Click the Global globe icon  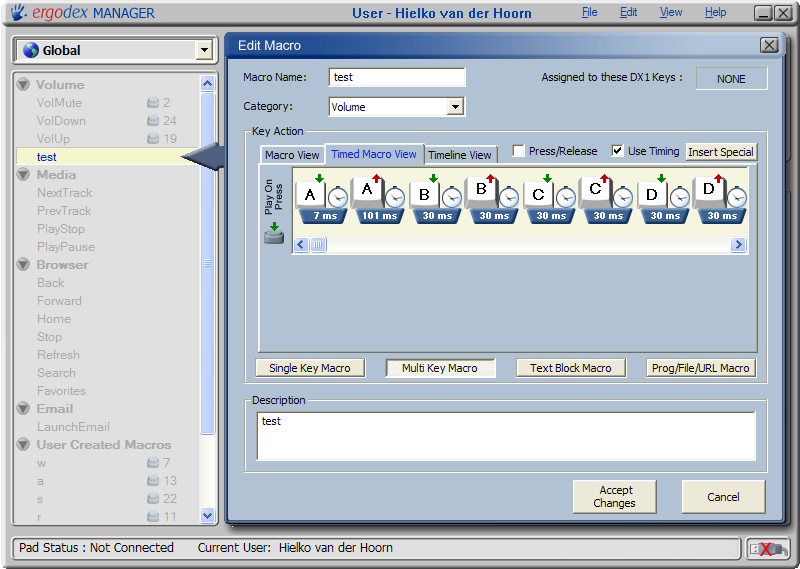31,50
